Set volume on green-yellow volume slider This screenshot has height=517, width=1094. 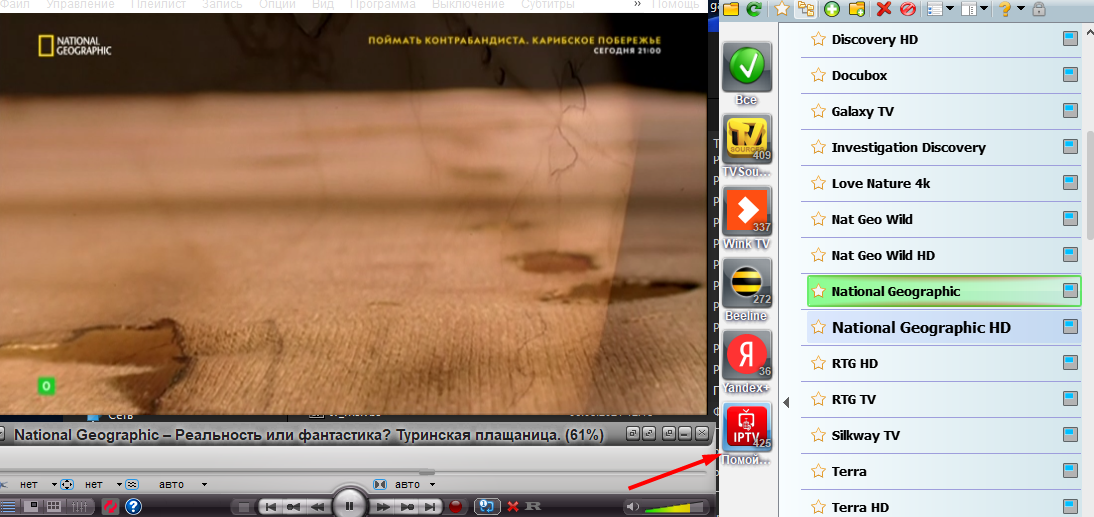coord(673,507)
